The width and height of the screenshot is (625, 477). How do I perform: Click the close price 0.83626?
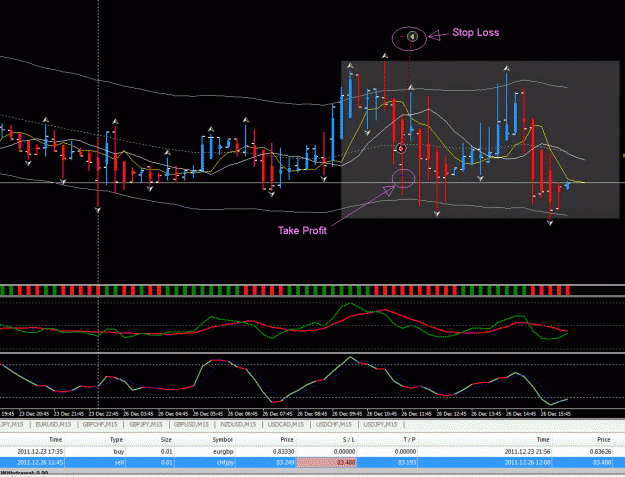[600, 452]
